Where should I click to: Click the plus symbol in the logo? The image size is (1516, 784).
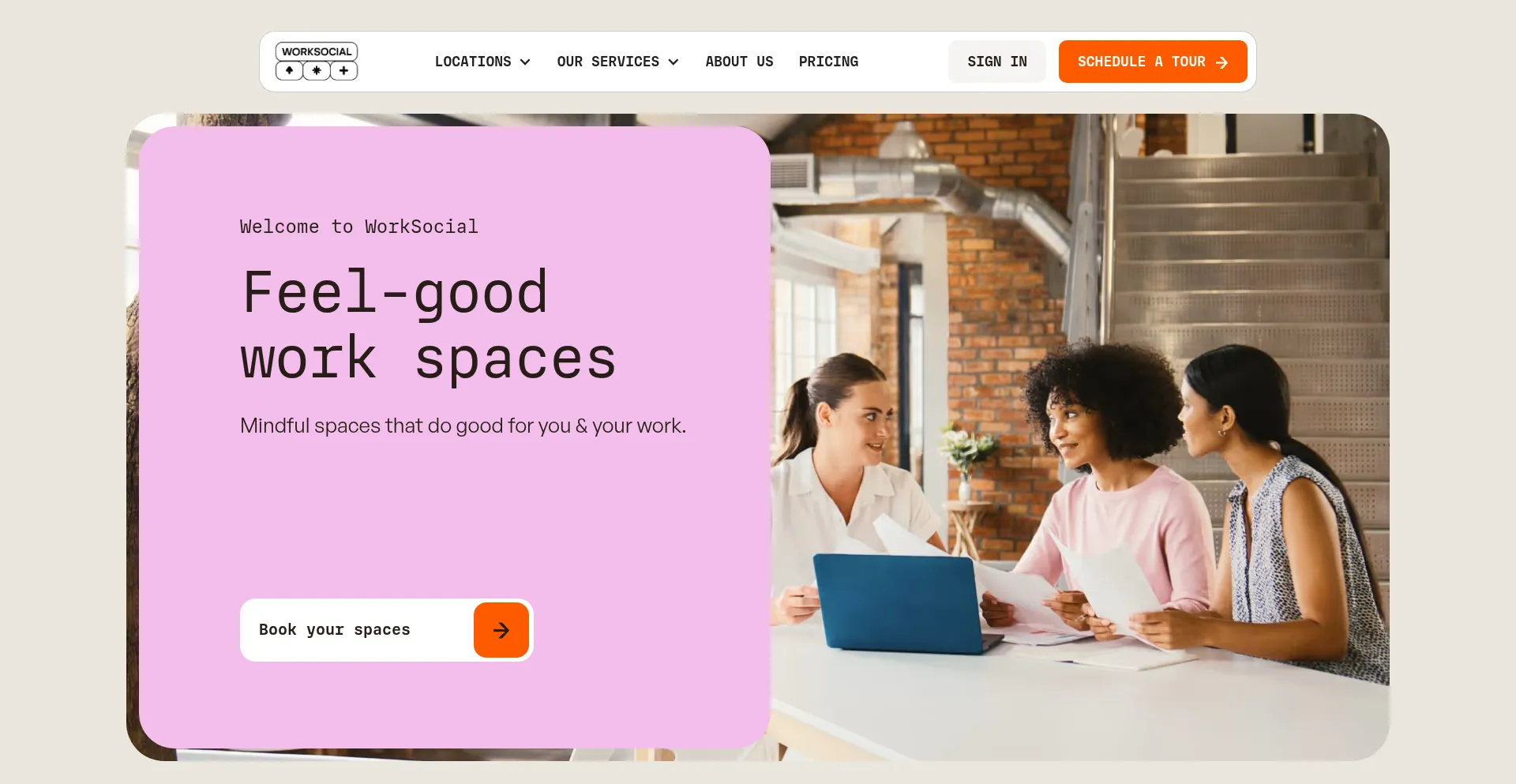(x=344, y=71)
